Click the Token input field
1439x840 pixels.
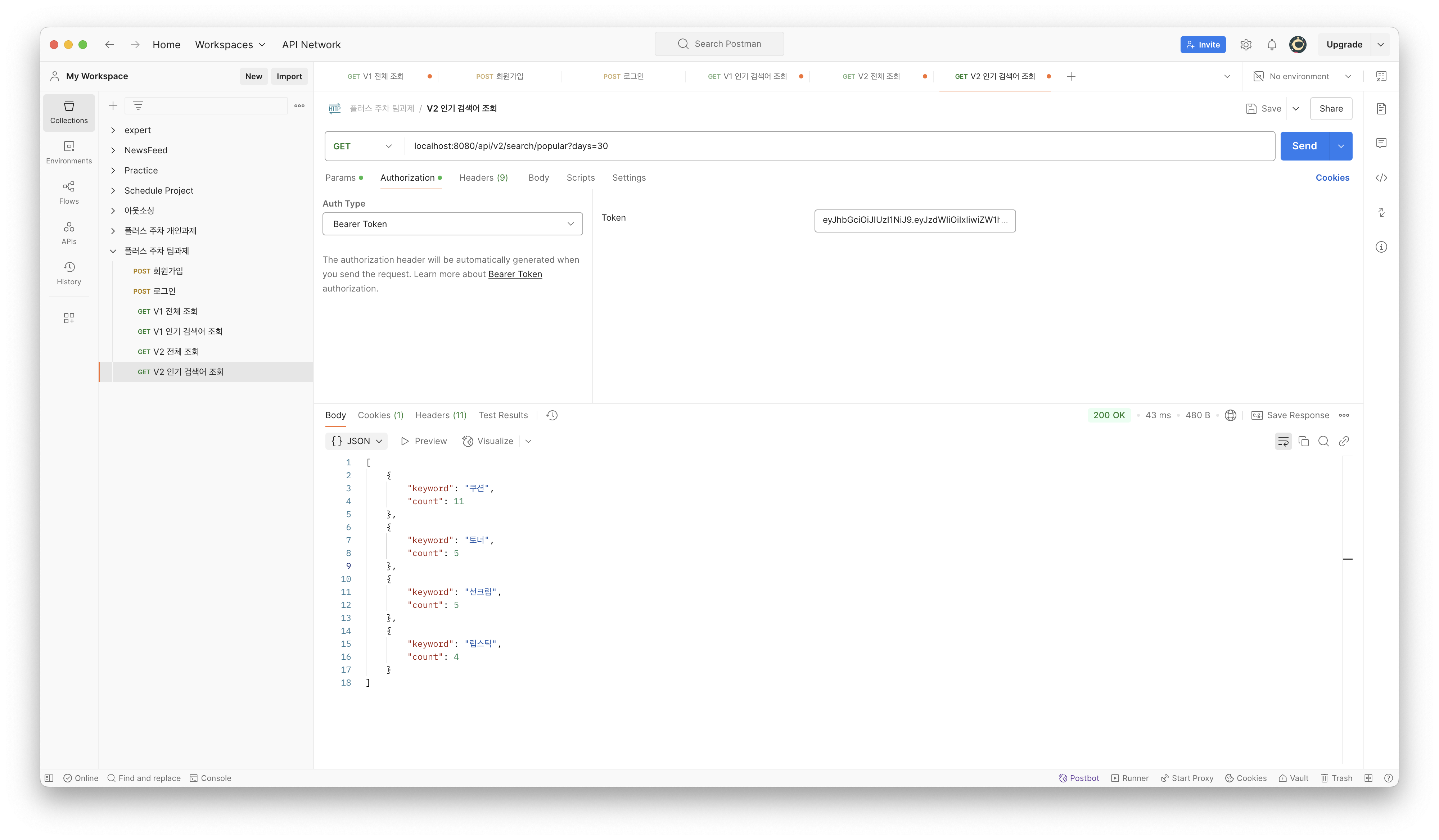pyautogui.click(x=914, y=220)
